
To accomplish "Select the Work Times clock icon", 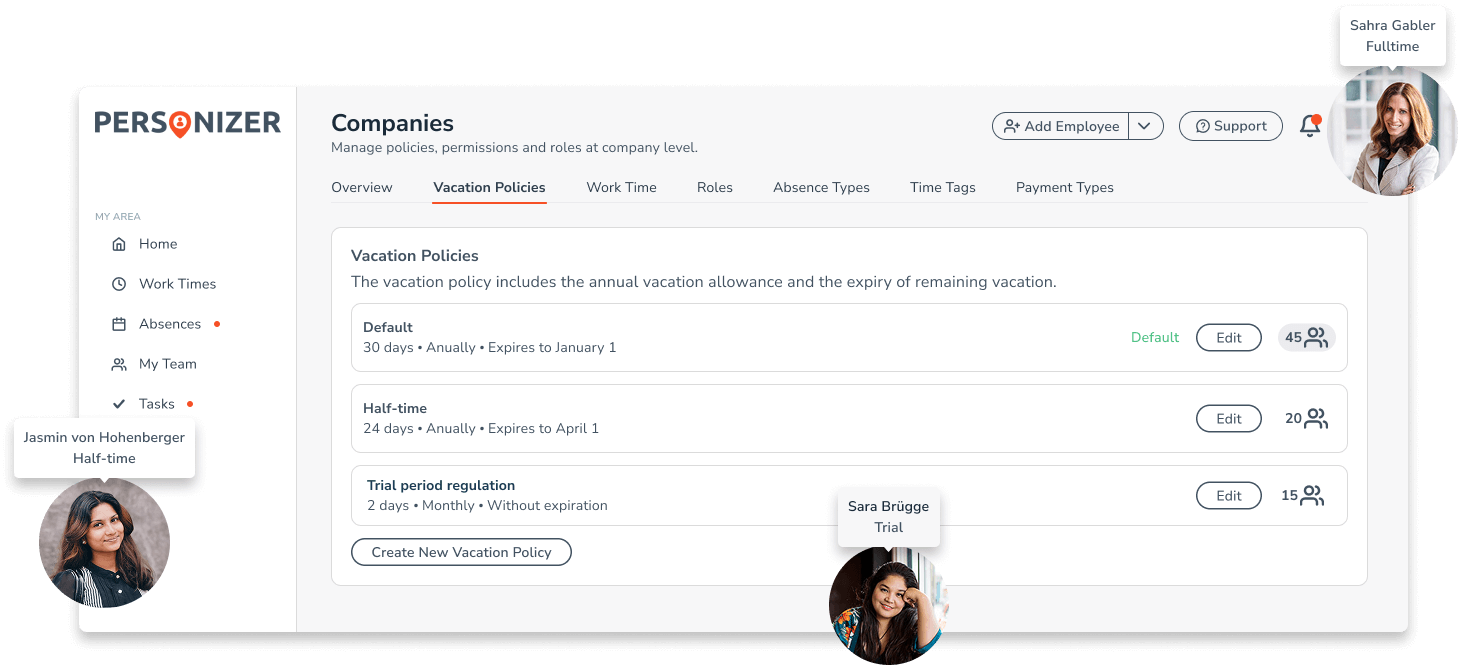I will (x=117, y=283).
